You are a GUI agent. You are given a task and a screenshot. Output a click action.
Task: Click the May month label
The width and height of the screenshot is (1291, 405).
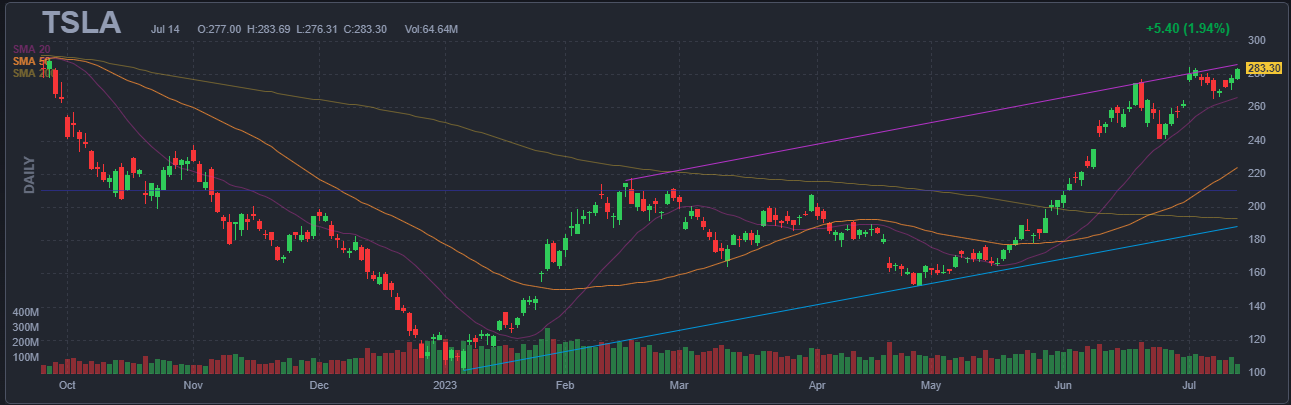click(x=931, y=384)
